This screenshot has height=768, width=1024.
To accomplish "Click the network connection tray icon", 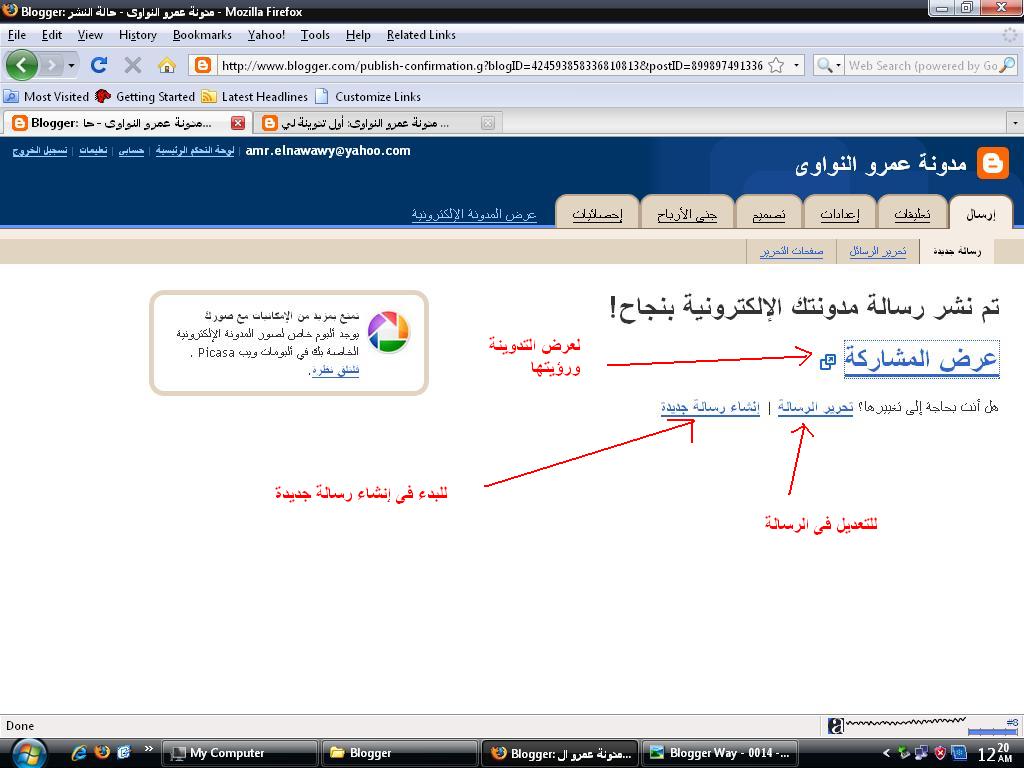I will (921, 753).
